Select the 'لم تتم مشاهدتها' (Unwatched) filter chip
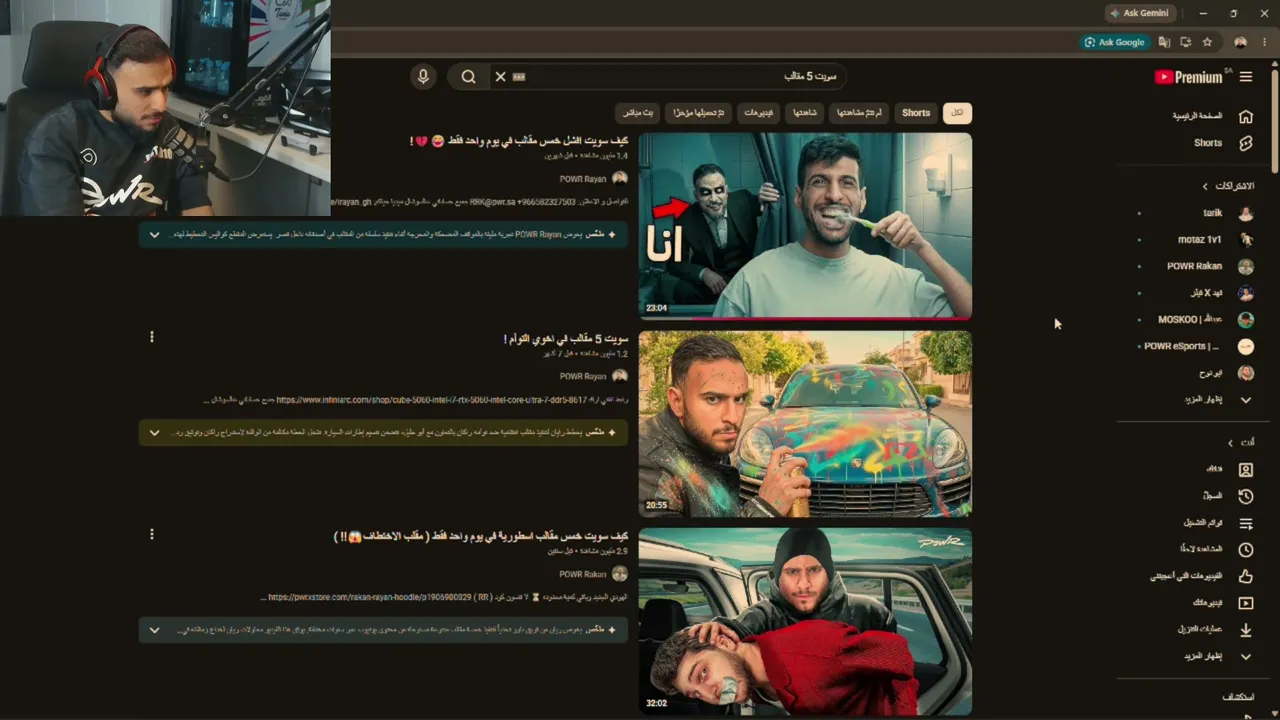 (859, 113)
